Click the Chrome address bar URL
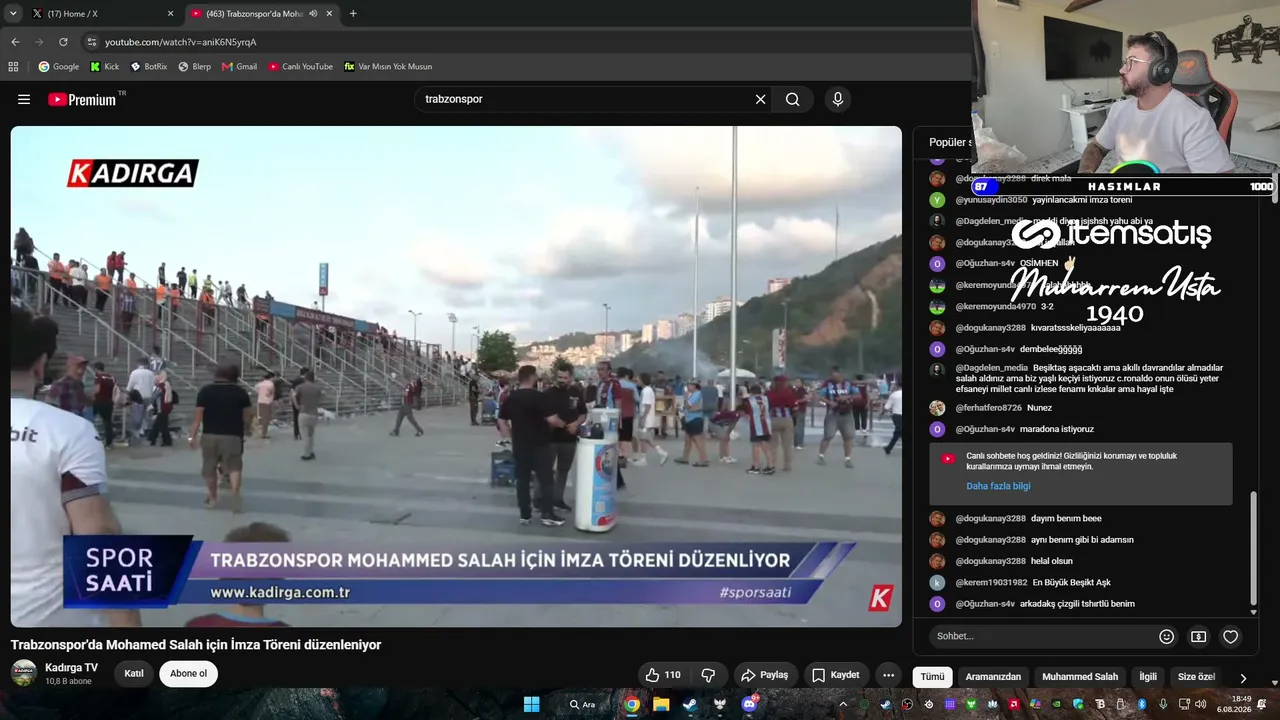The width and height of the screenshot is (1280, 720). click(181, 42)
